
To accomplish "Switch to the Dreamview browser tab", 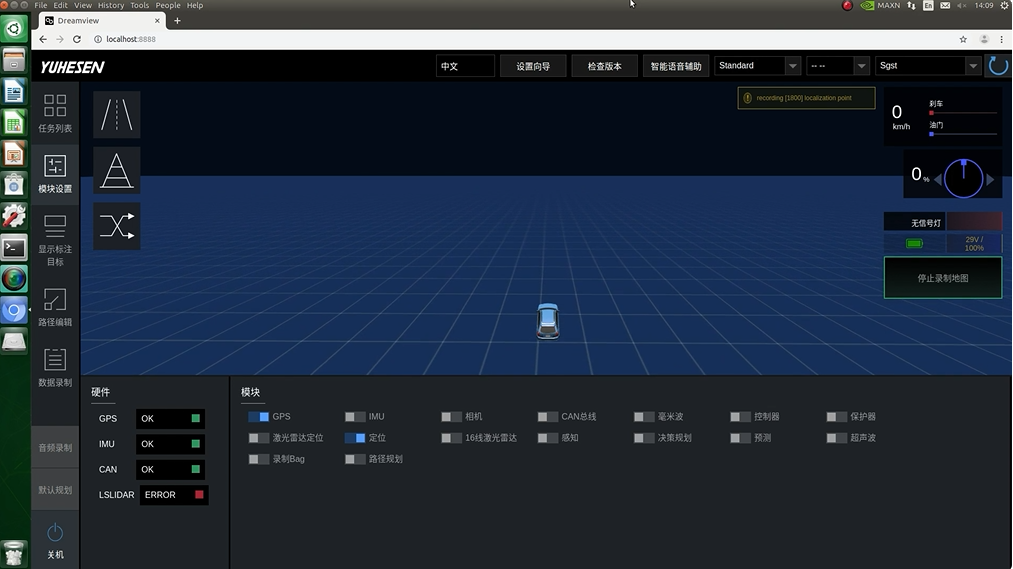I will 98,20.
